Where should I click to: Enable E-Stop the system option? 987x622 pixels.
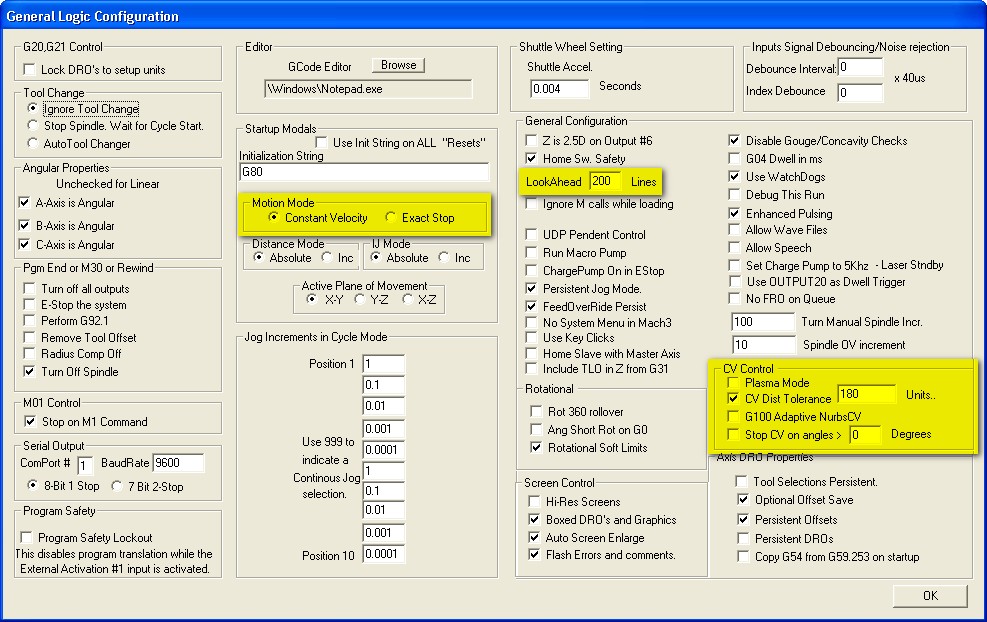coord(30,305)
